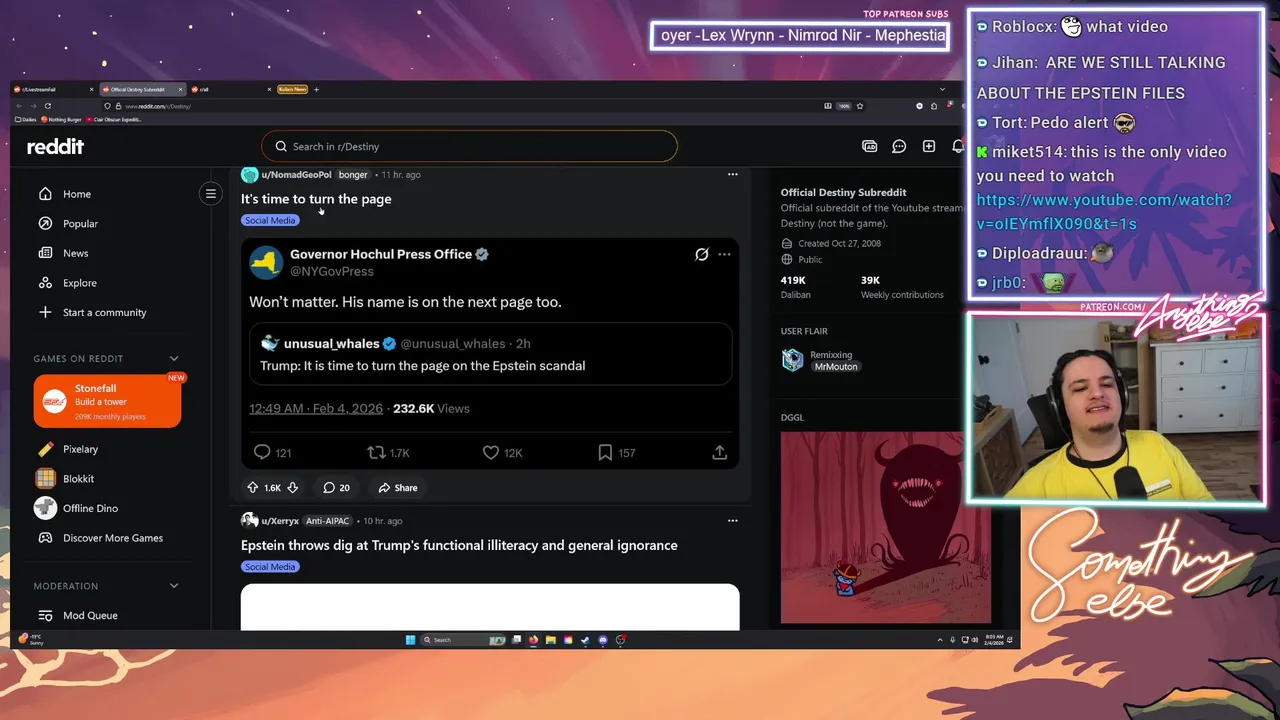This screenshot has width=1280, height=720.
Task: Click the Official Destiny Subreddit title
Action: pos(843,192)
